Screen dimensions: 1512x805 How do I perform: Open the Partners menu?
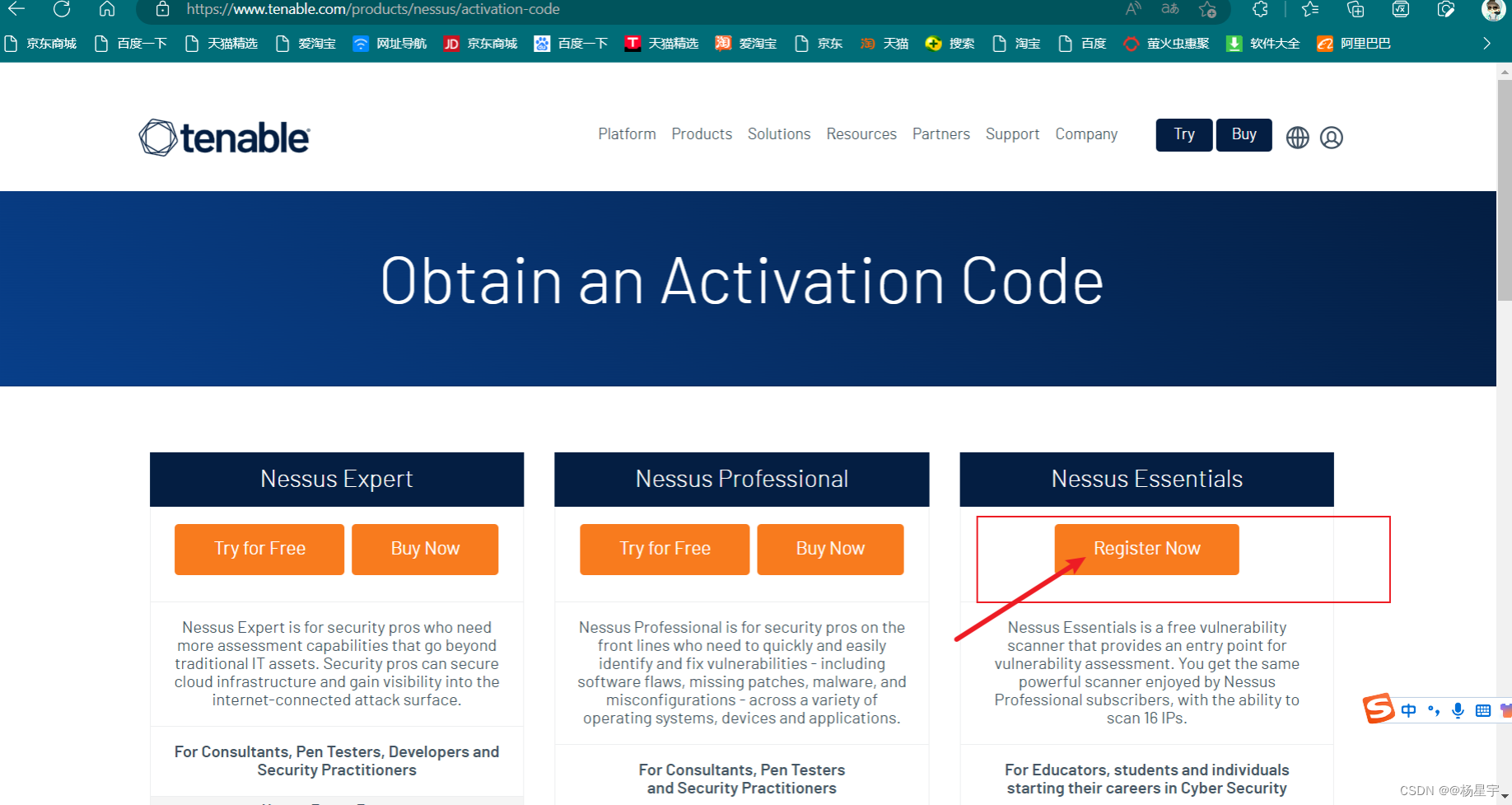[x=941, y=134]
